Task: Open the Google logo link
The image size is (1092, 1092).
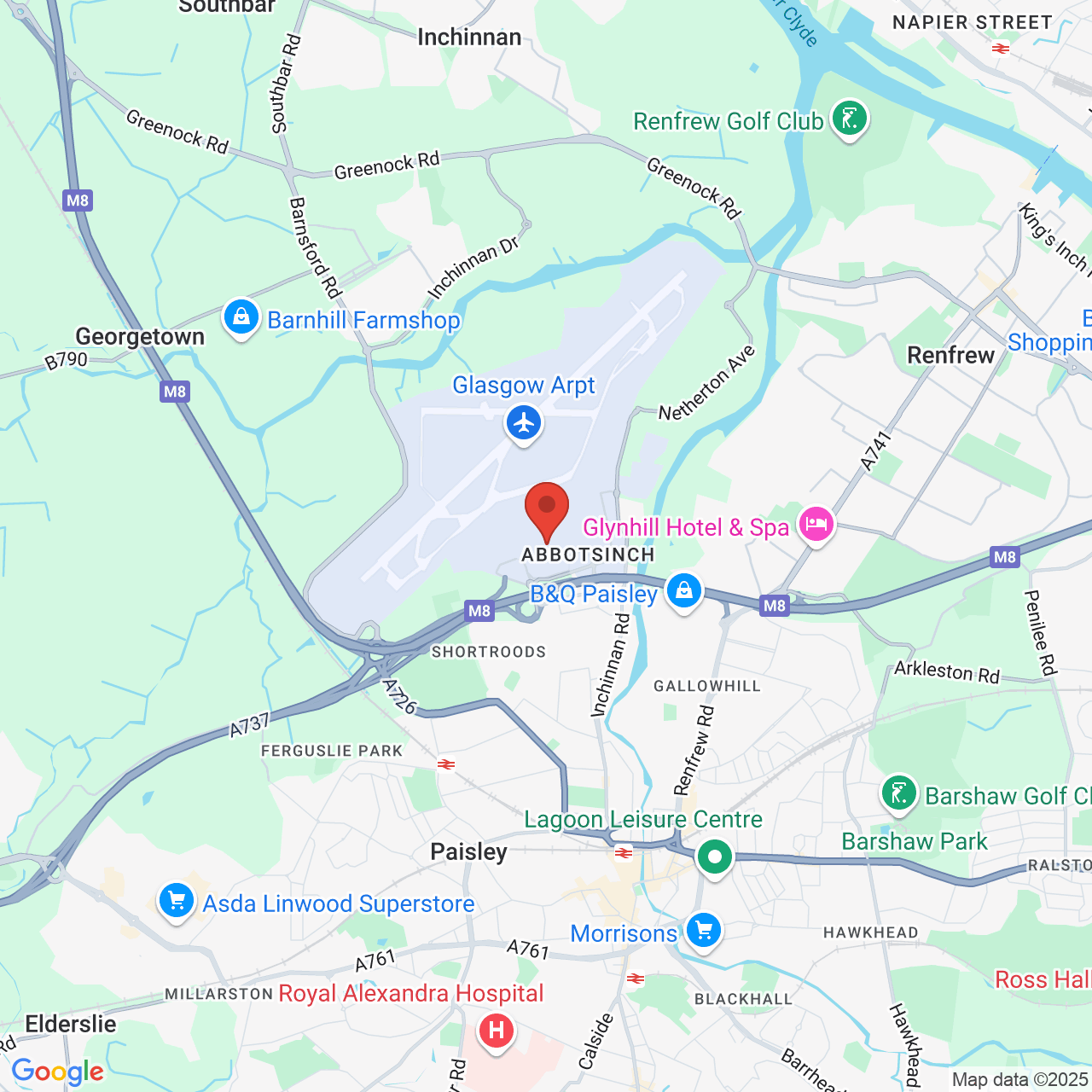Action: point(58,1072)
